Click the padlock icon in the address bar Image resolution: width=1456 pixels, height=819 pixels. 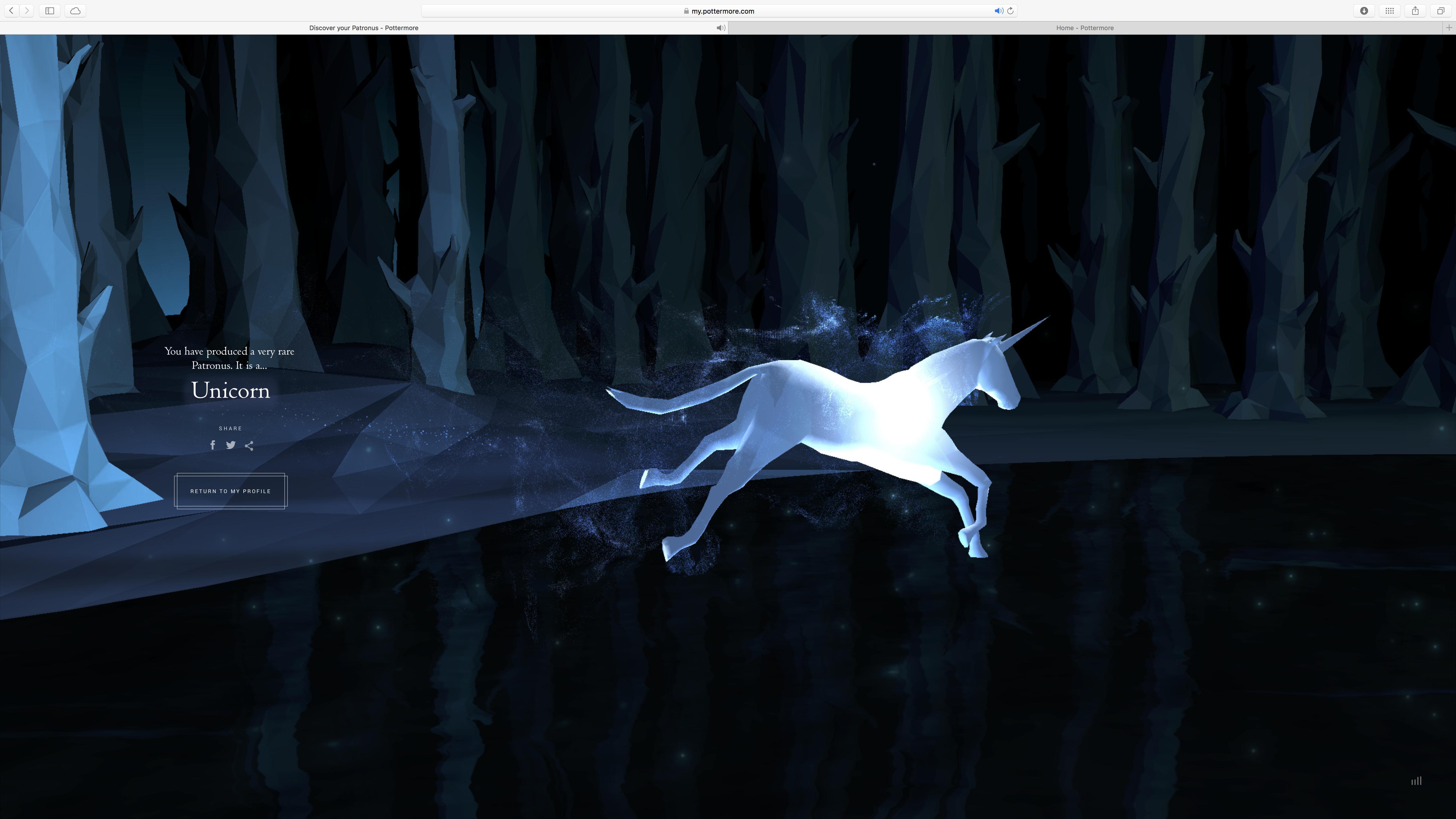click(x=687, y=11)
